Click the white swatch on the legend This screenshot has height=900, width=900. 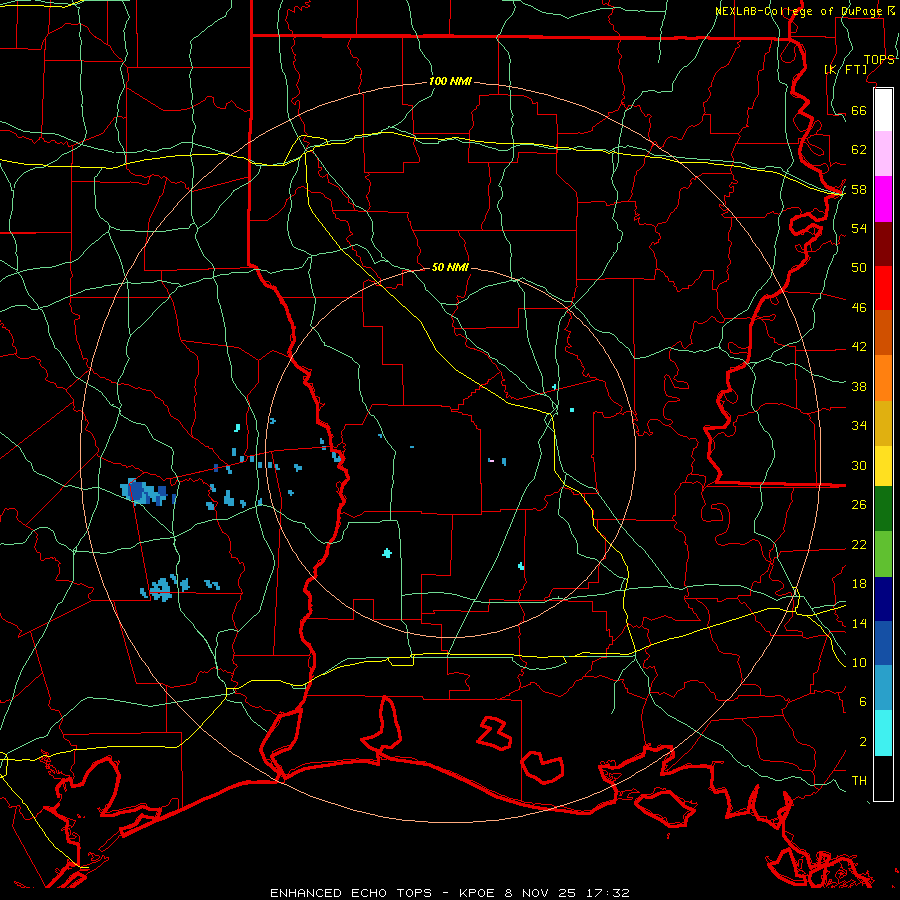click(x=883, y=110)
